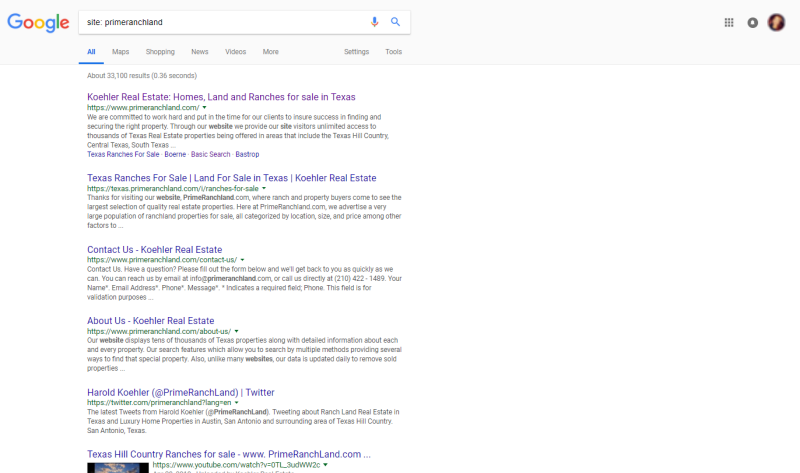Open the Google apps grid

729,22
